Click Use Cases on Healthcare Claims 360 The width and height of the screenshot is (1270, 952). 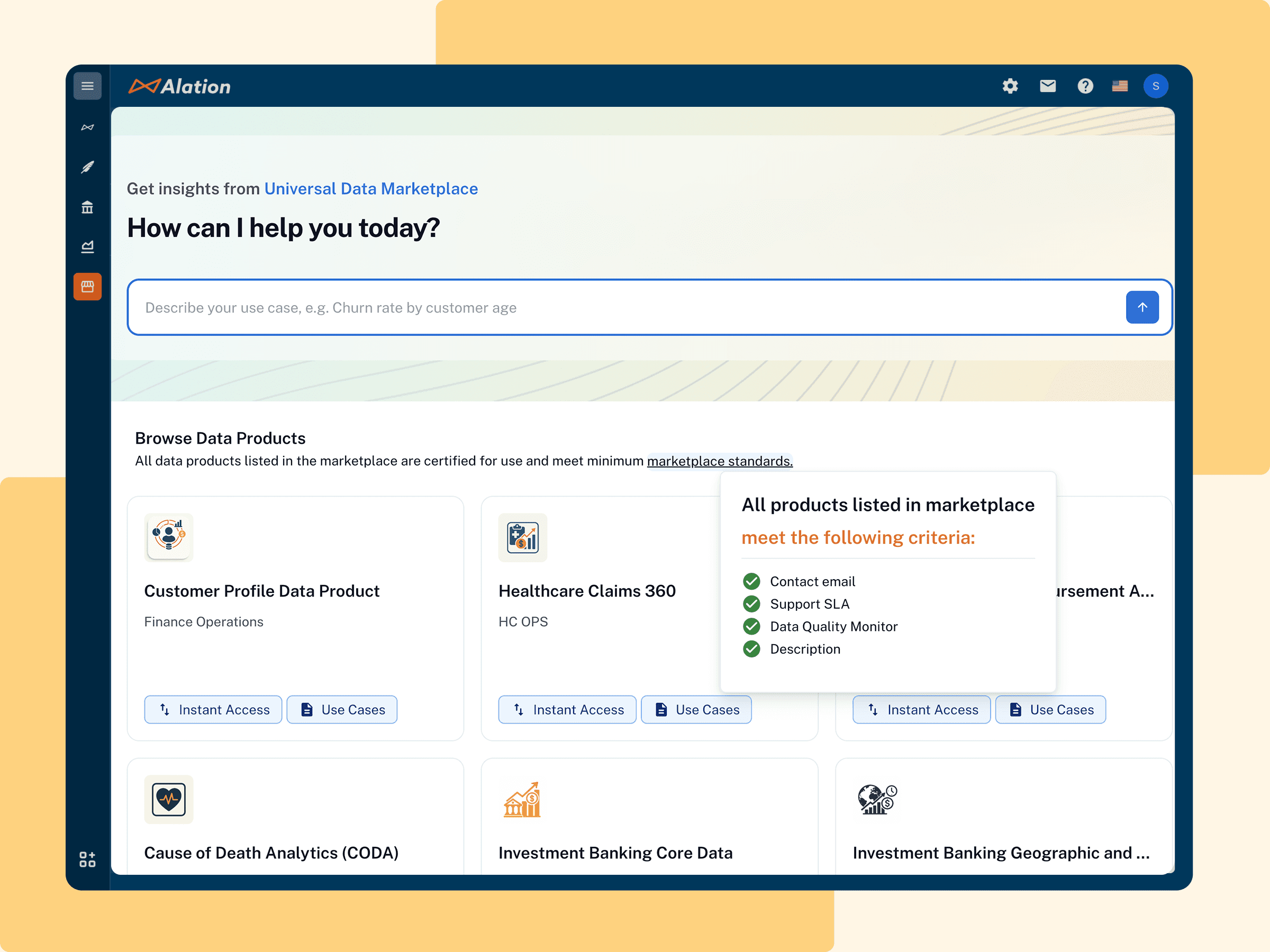tap(696, 709)
